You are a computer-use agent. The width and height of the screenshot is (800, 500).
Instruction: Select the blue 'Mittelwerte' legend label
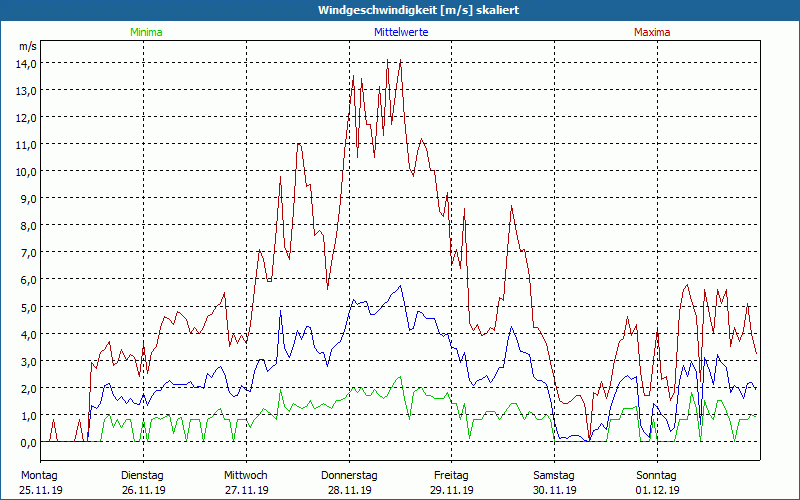click(401, 32)
